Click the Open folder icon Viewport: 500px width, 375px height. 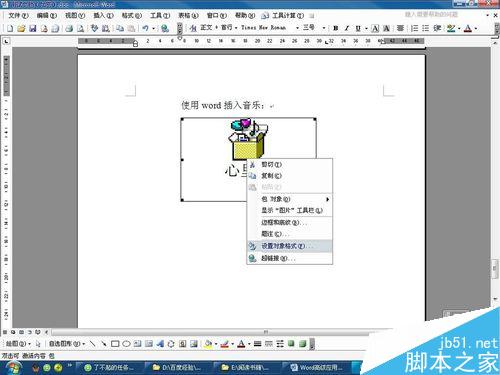point(21,28)
